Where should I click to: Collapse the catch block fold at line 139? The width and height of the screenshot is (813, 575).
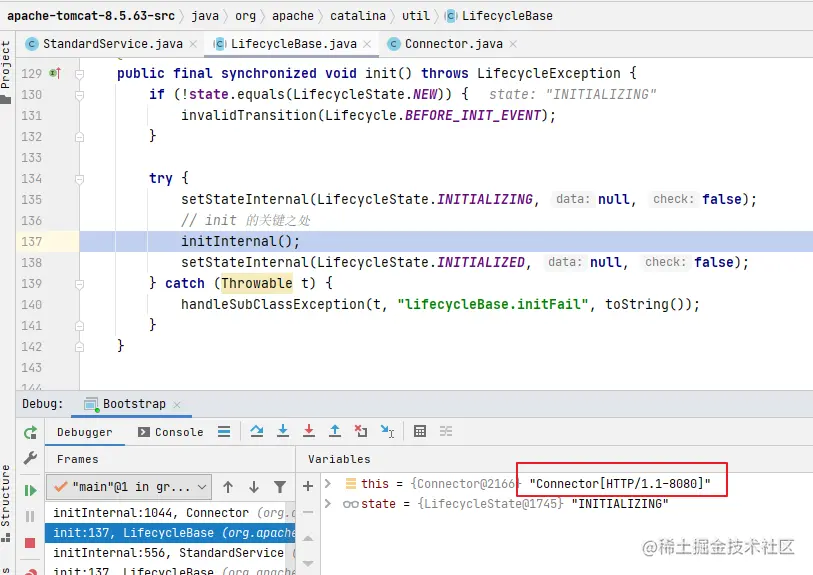[x=79, y=284]
